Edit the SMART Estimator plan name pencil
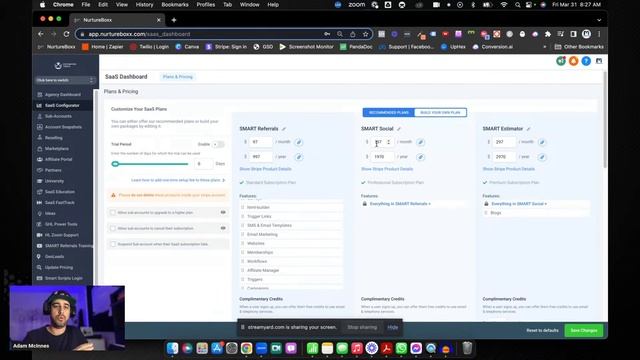 coord(529,129)
